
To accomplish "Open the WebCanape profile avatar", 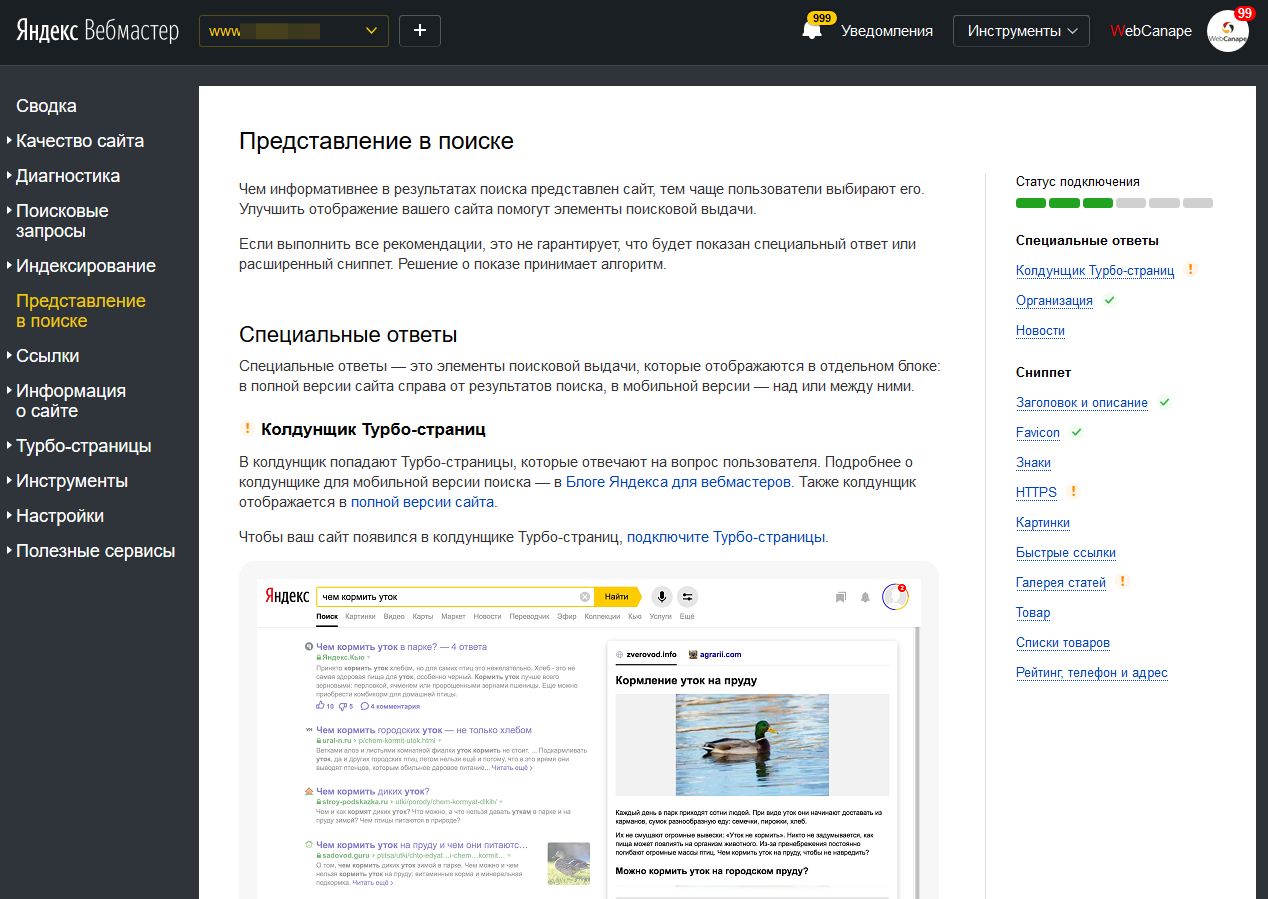I will (1227, 31).
